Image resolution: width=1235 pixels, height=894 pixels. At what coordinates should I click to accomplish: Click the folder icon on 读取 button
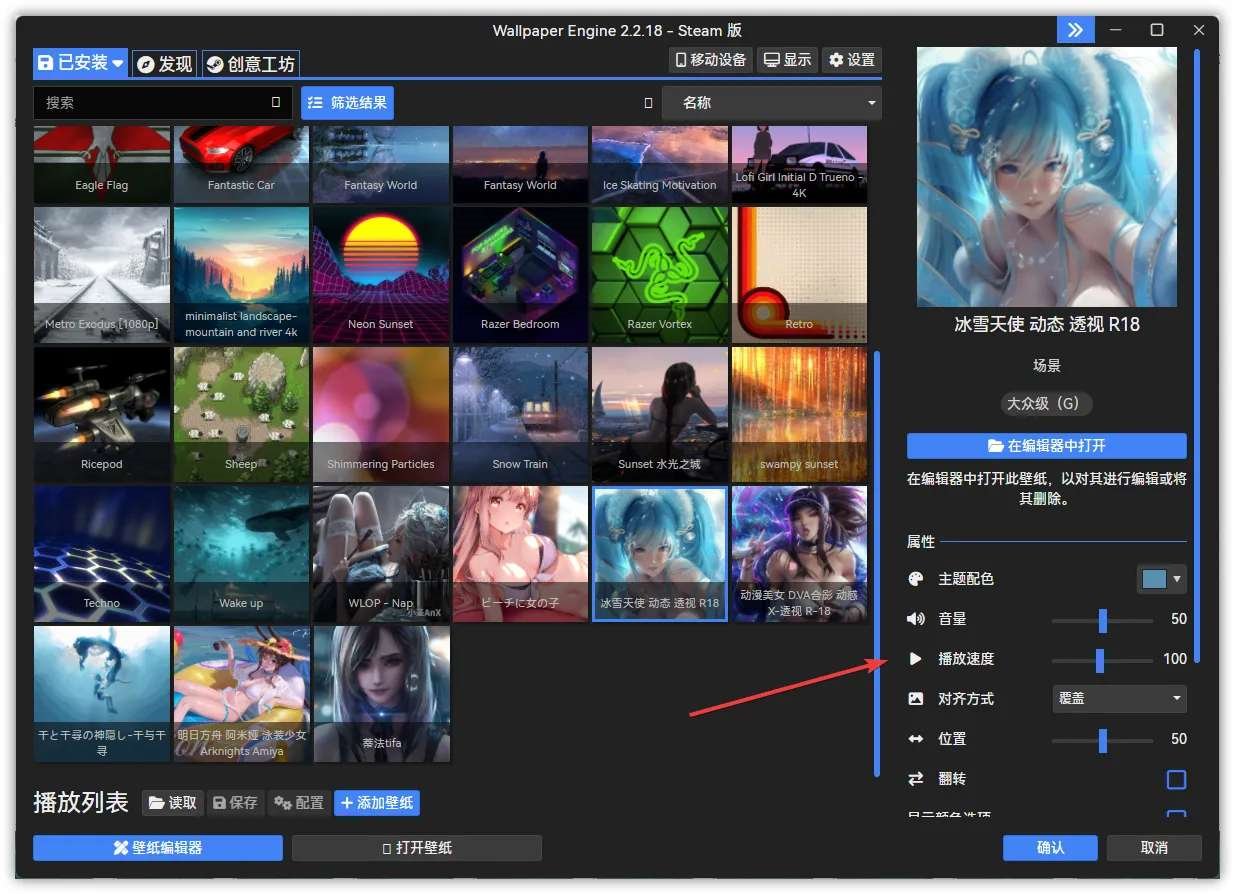156,802
